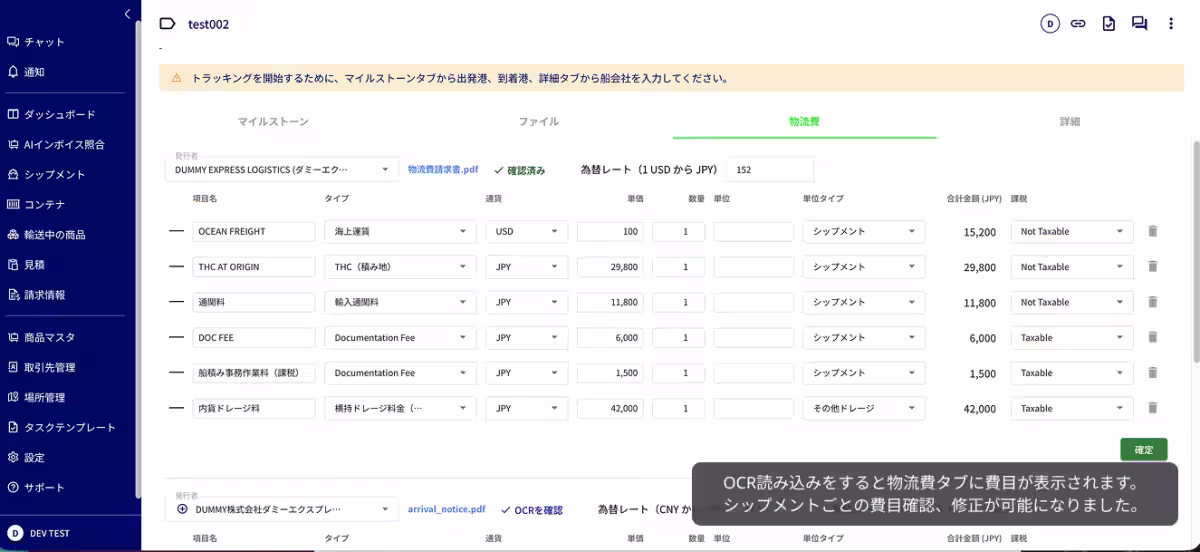Click the 請求情報 sidebar icon
1200x552 pixels.
pos(13,295)
